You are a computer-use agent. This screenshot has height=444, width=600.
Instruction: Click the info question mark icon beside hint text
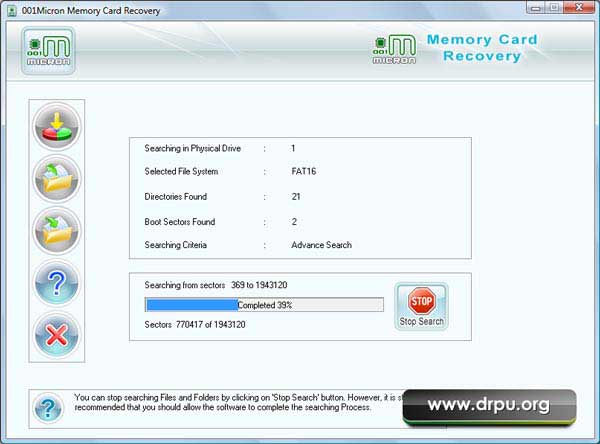[47, 408]
